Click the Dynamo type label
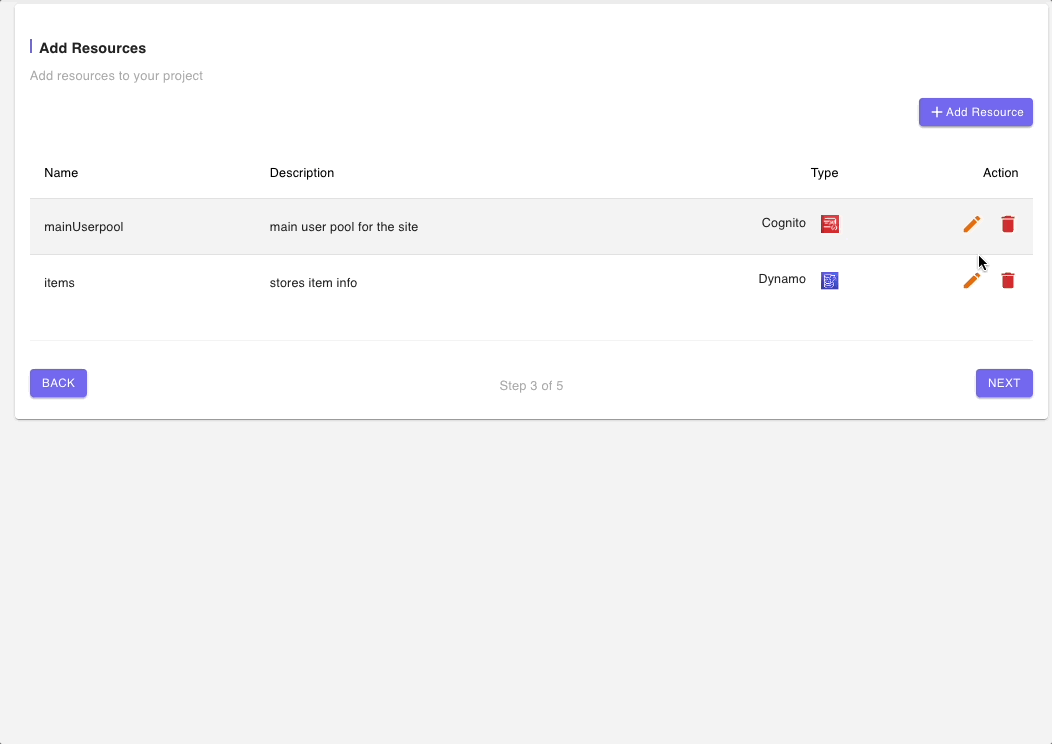 tap(782, 279)
